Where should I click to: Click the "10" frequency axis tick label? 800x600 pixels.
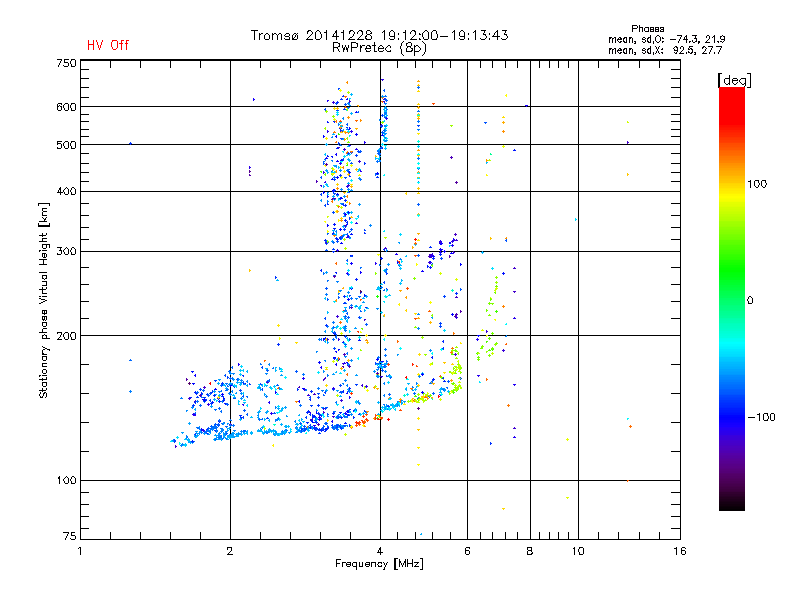point(578,551)
